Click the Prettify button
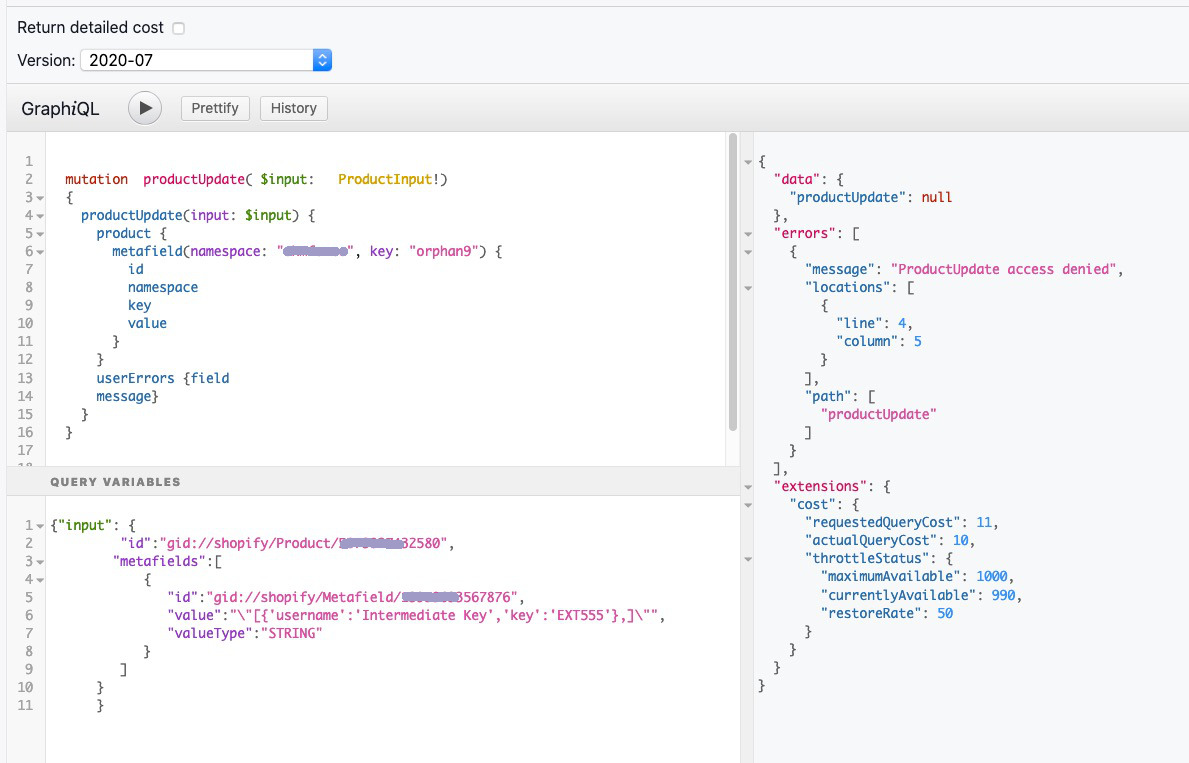This screenshot has width=1189, height=763. [215, 108]
